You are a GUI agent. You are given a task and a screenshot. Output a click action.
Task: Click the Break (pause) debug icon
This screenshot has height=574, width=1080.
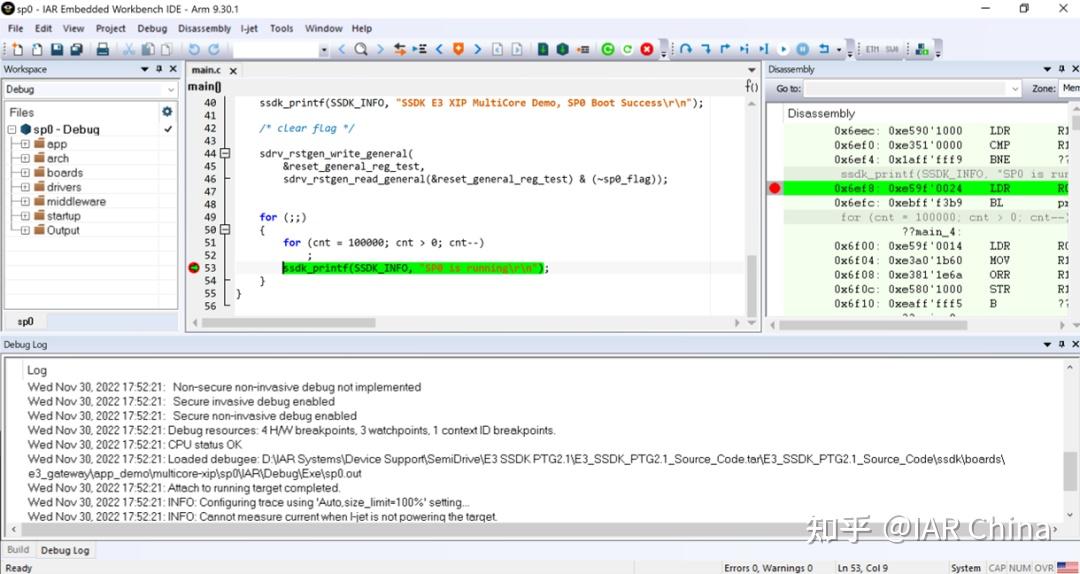(802, 49)
